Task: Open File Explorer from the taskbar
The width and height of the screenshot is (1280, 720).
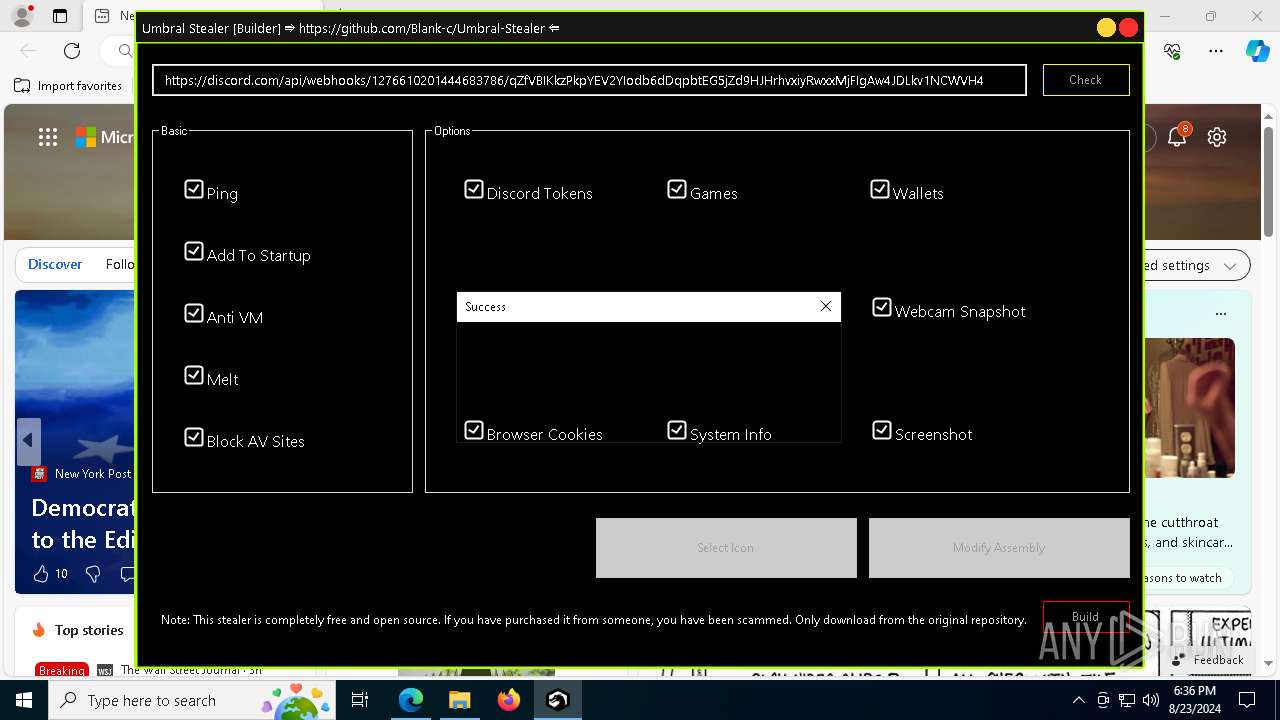Action: click(459, 700)
